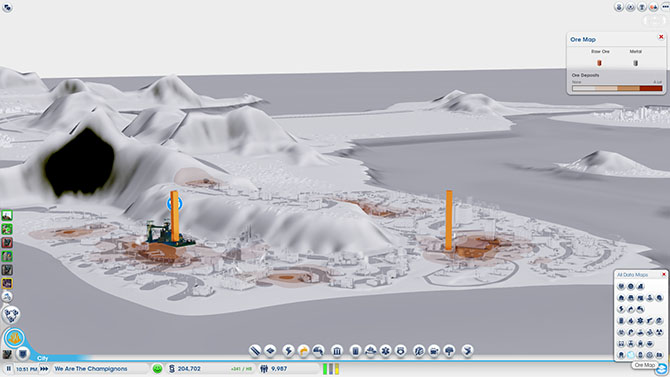Select the Parks tree menu
Viewport: 670px width, 377px height.
click(x=450, y=351)
